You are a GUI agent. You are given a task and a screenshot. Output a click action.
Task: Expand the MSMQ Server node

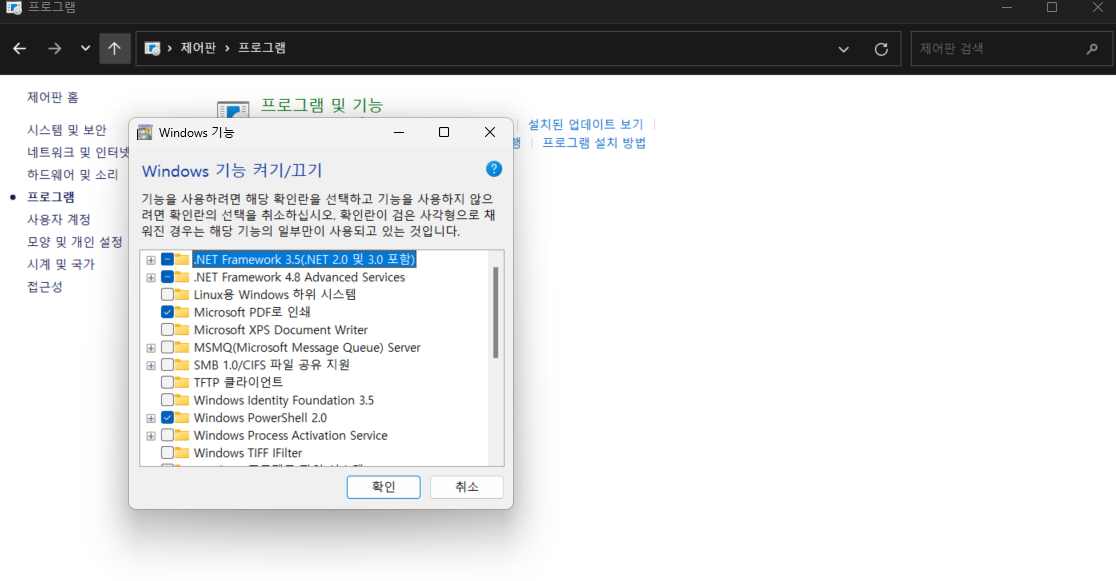[151, 348]
